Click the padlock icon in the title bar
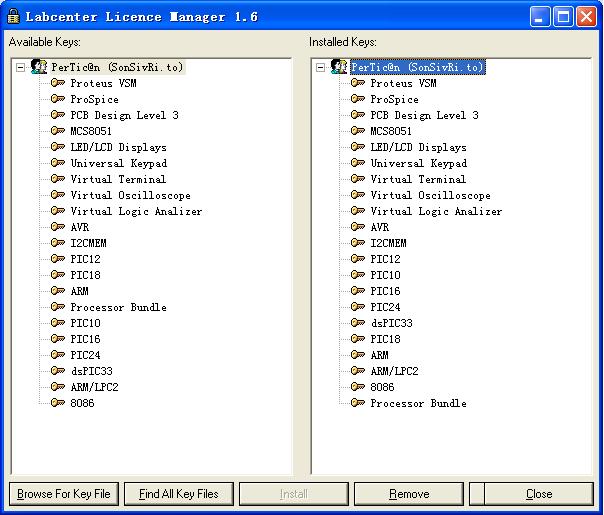This screenshot has height=515, width=604. [x=13, y=16]
